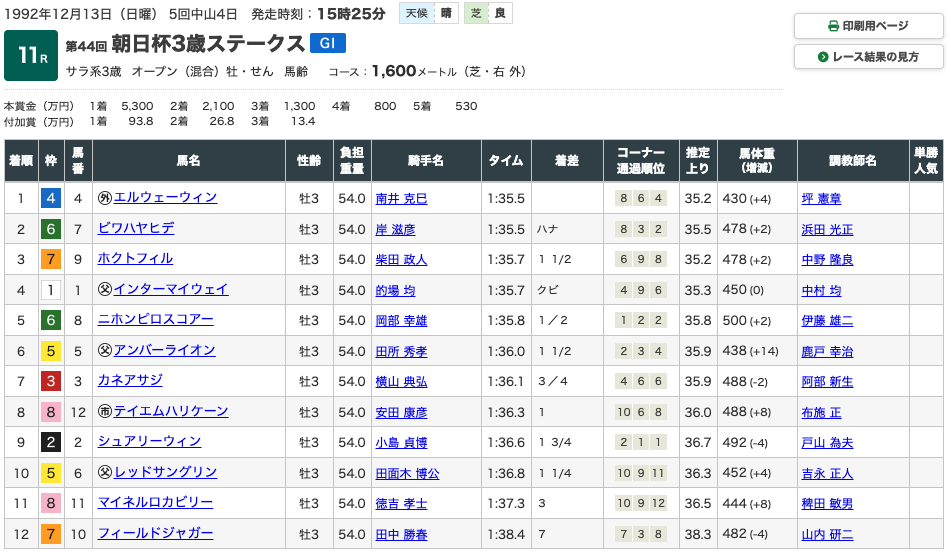
Task: Click the printer icon for the print page
Action: [x=834, y=26]
